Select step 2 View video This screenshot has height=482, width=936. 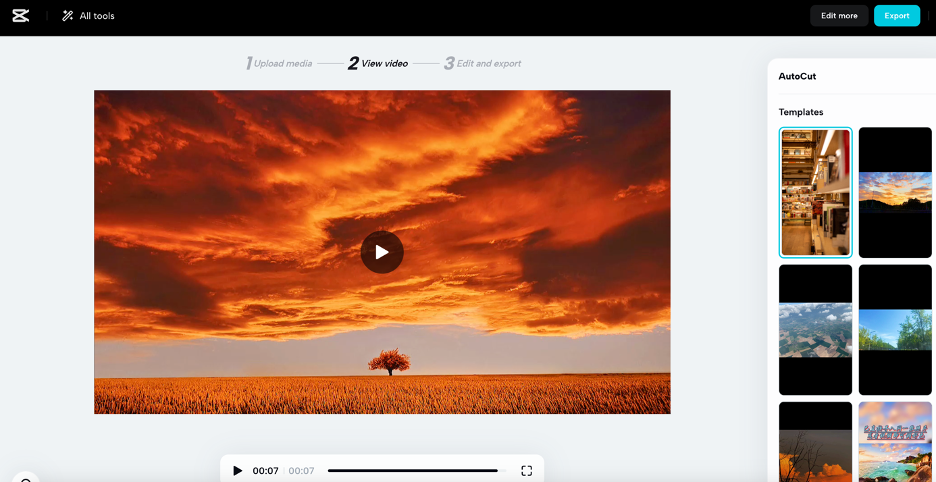tap(378, 63)
